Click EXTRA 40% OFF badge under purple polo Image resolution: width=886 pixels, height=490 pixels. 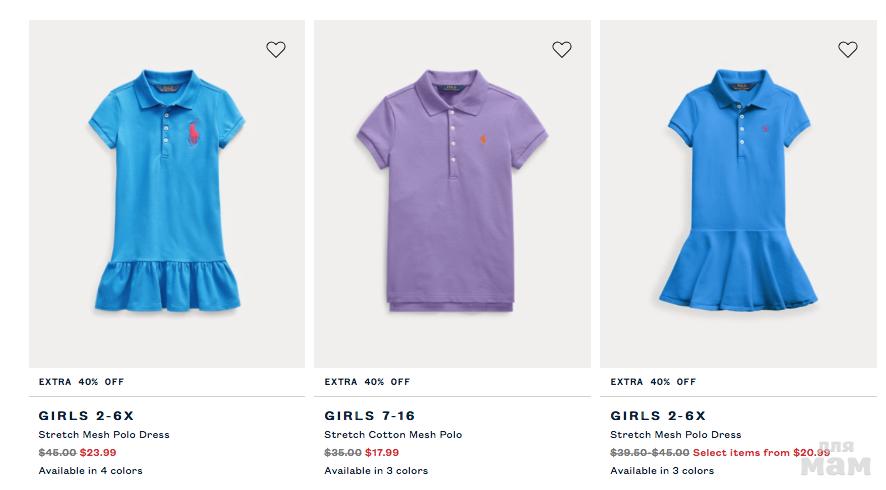click(x=367, y=382)
